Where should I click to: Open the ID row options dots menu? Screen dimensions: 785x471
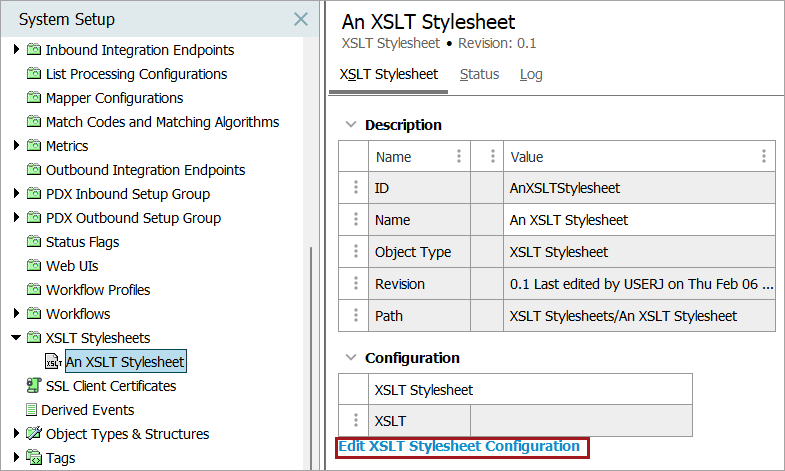pyautogui.click(x=354, y=188)
